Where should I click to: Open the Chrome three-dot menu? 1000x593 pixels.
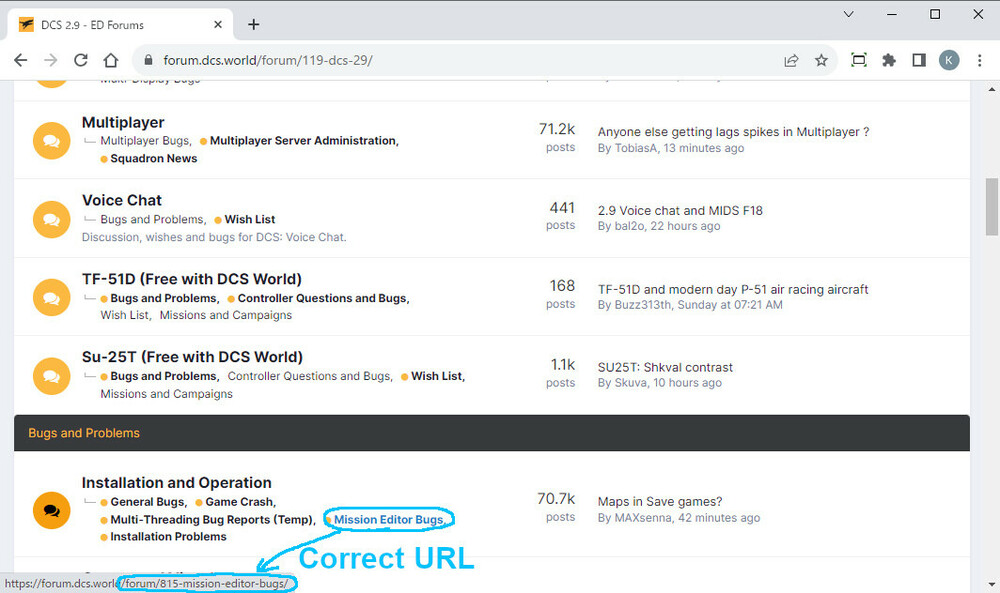980,60
